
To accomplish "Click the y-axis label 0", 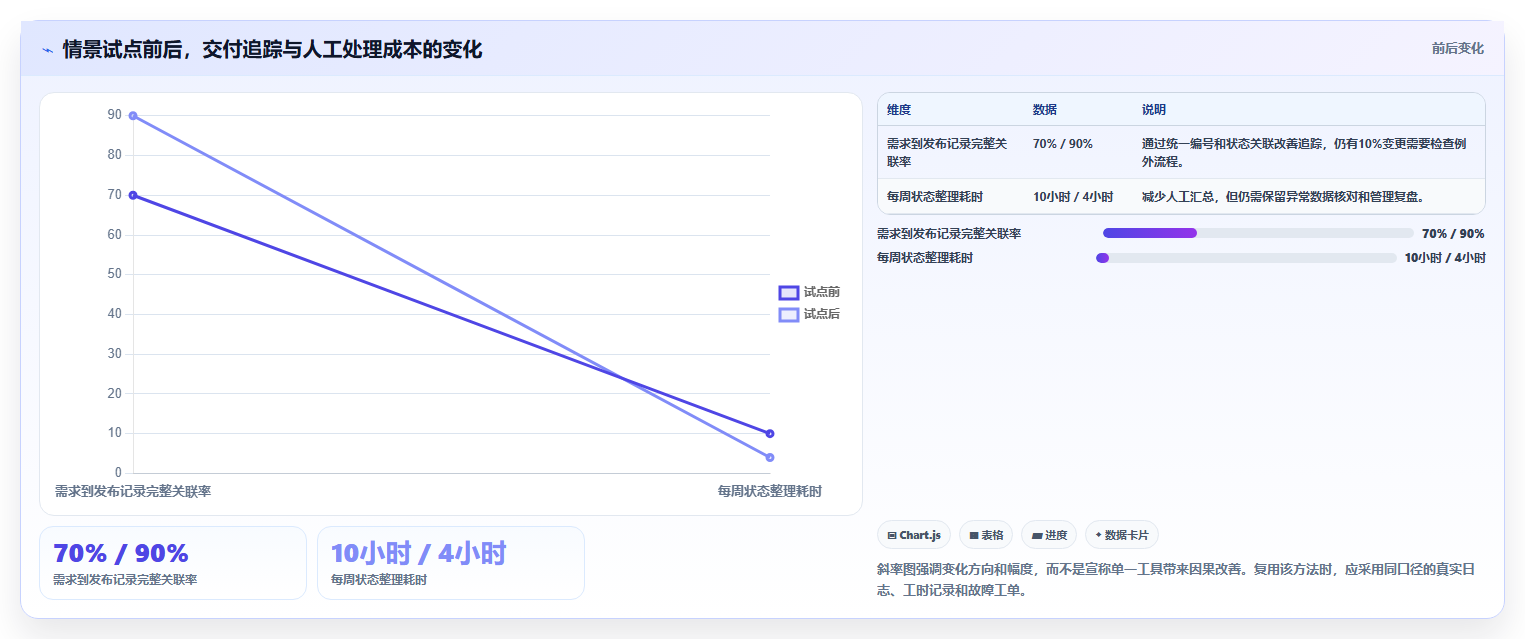I will click(118, 473).
